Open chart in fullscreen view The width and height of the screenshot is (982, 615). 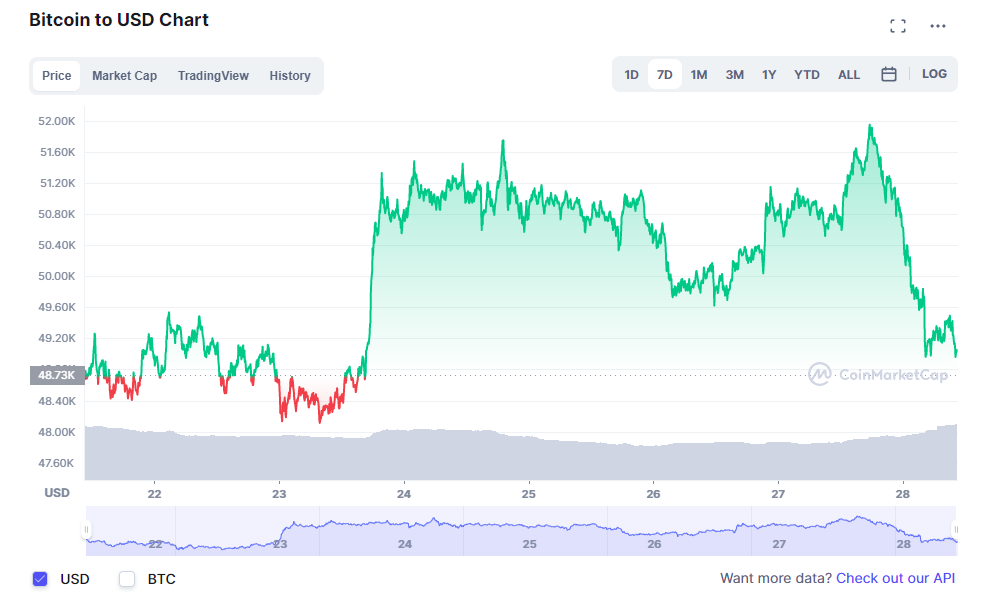click(897, 25)
